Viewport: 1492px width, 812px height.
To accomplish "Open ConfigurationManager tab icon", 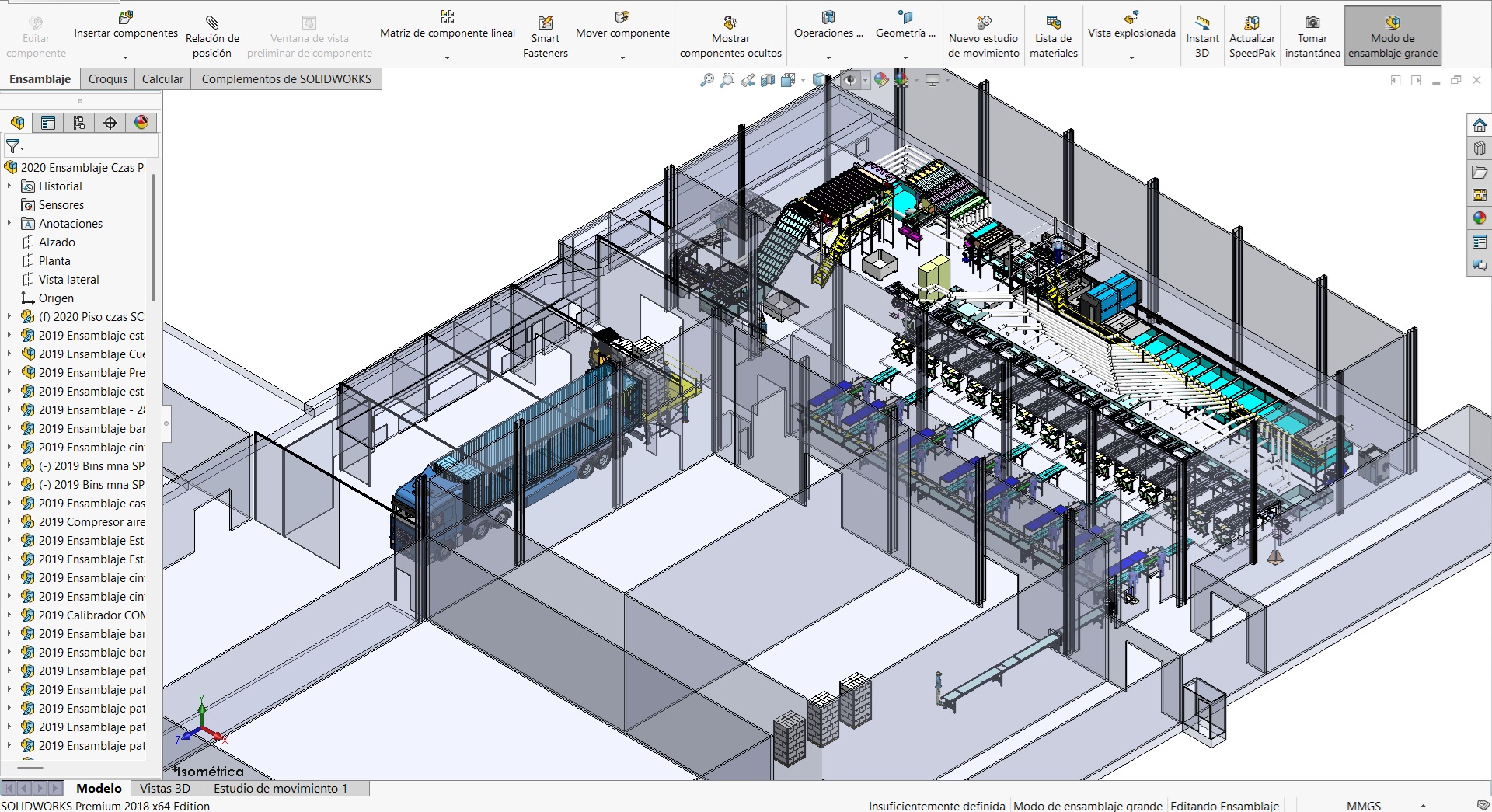I will point(79,123).
